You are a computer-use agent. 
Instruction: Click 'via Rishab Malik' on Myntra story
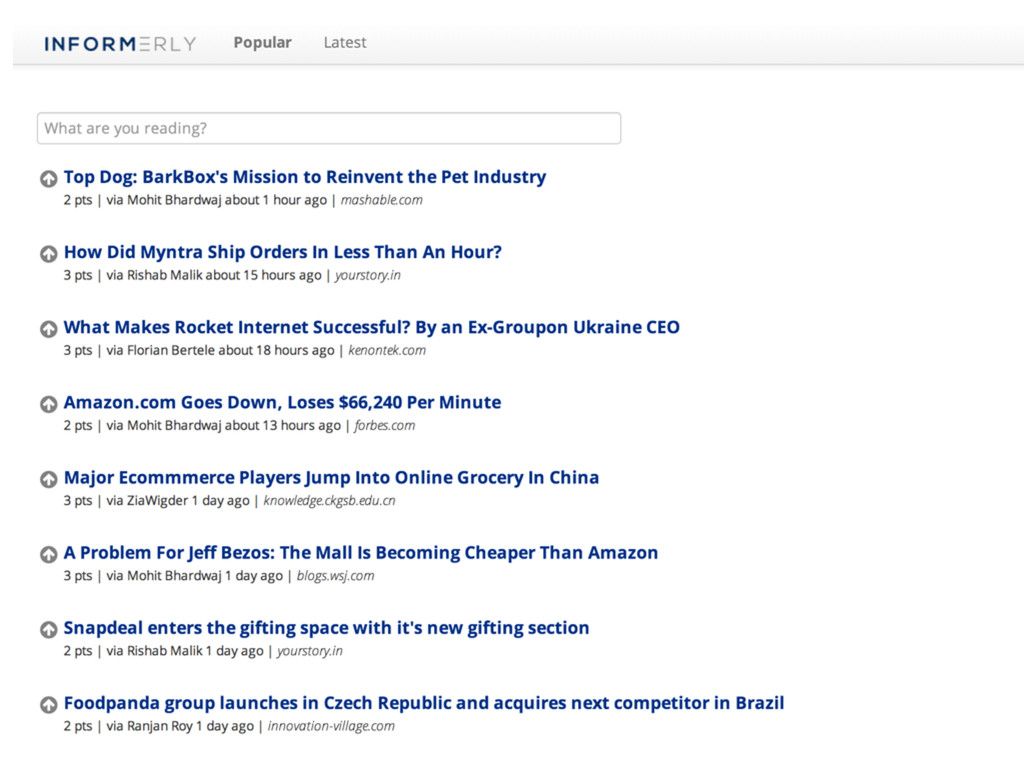coord(155,275)
